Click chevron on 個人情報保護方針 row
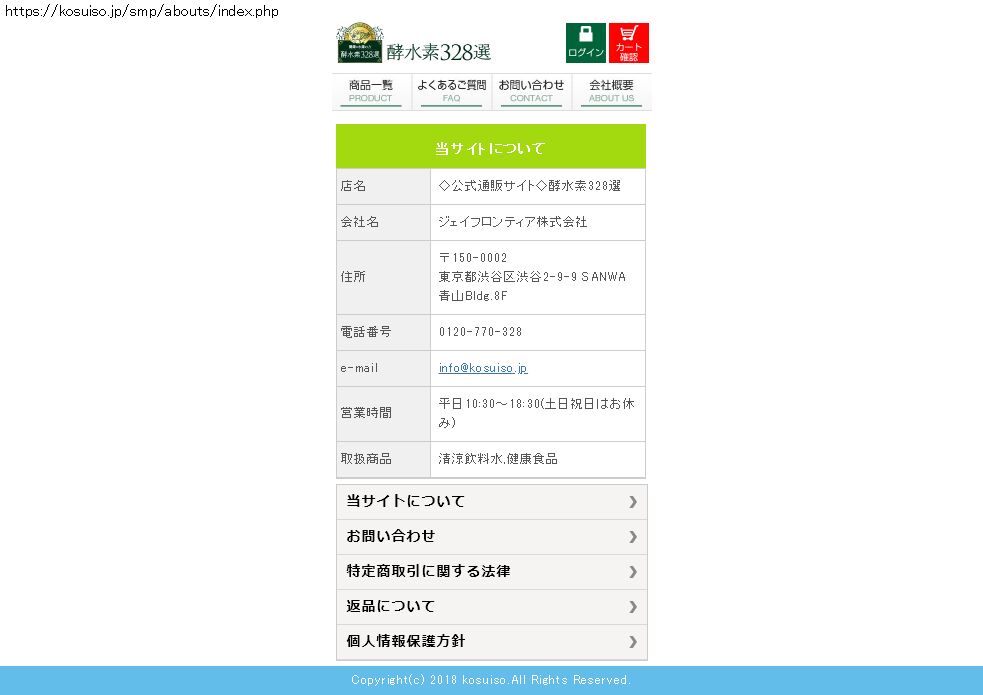The width and height of the screenshot is (983, 695). coord(633,642)
